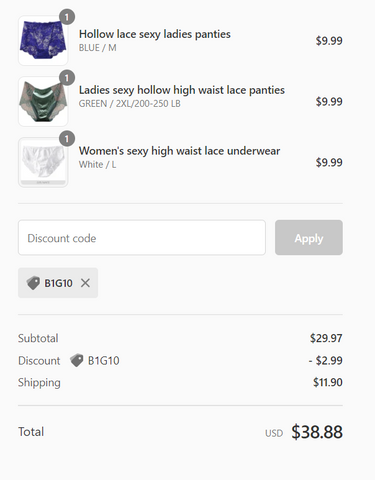Focus the Discount code input field

pyautogui.click(x=142, y=238)
